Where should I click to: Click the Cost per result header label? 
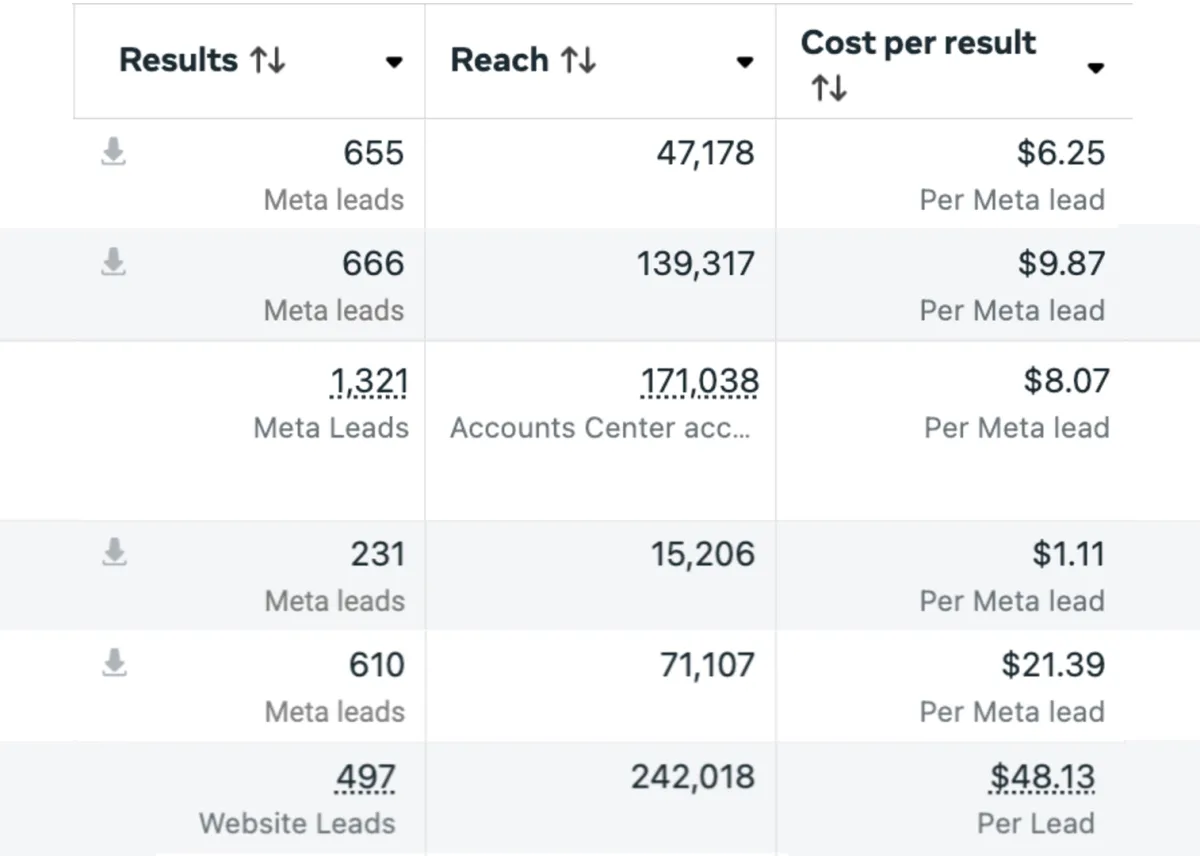click(x=918, y=43)
